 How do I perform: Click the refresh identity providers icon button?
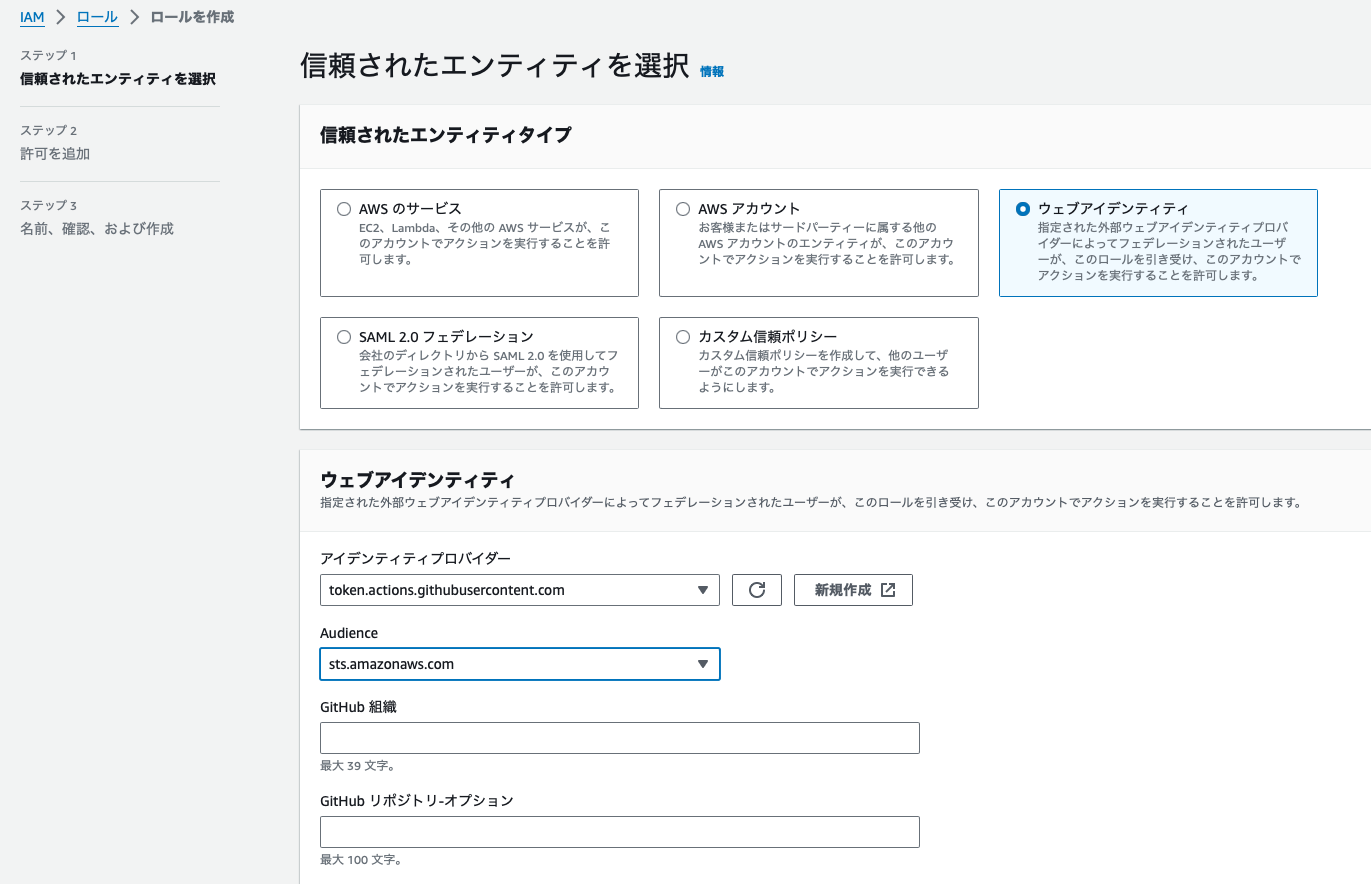[x=757, y=590]
